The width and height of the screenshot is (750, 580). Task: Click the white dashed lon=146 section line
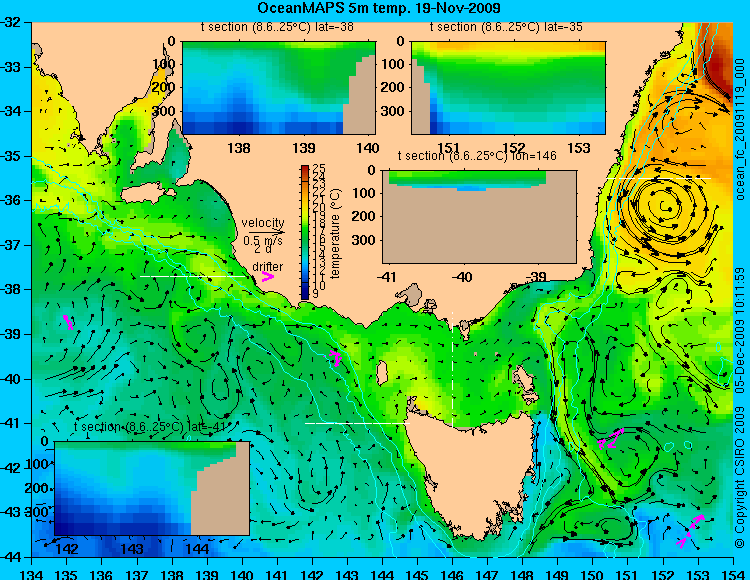[452, 370]
